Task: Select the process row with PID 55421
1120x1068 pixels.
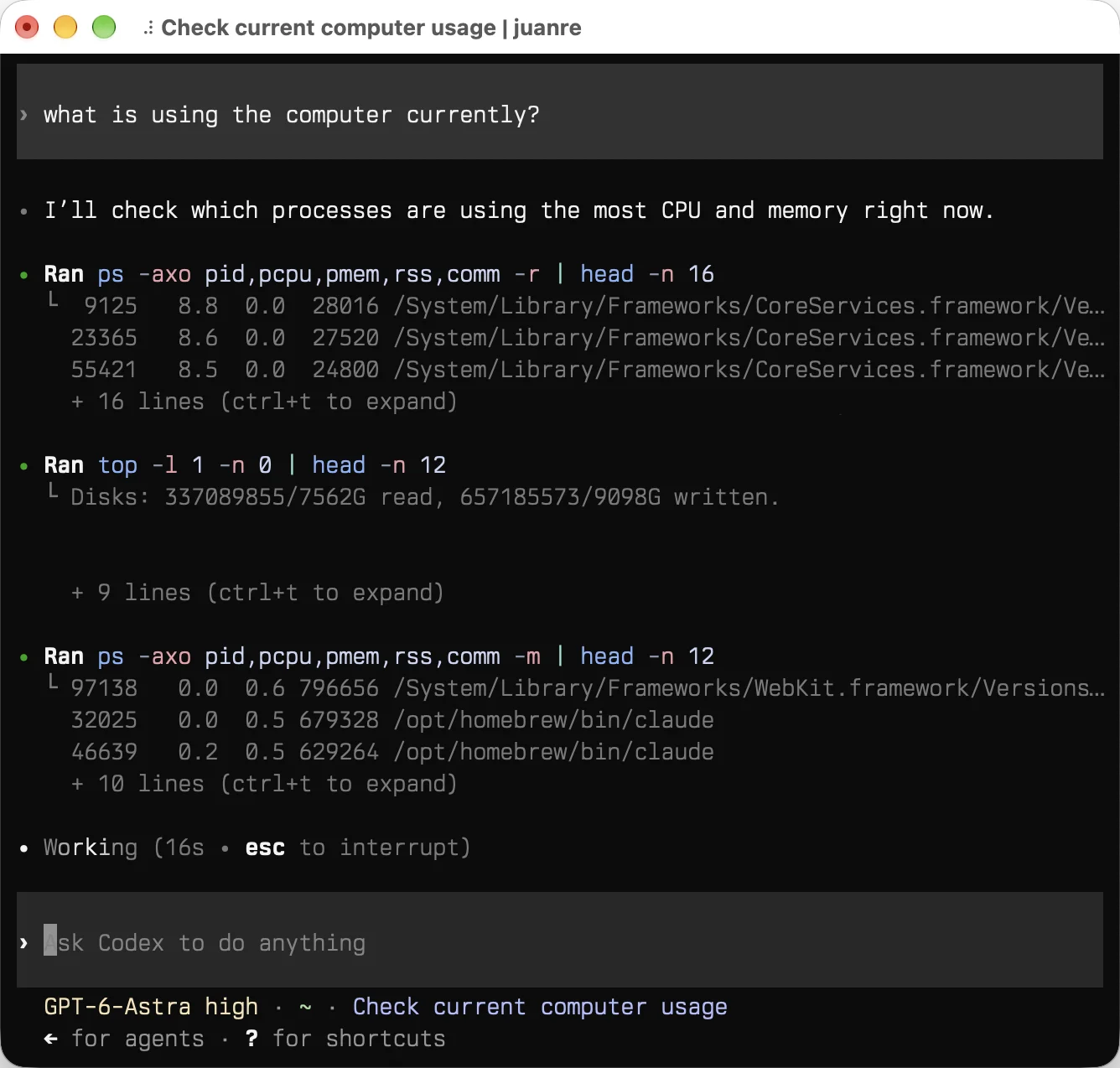Action: point(588,370)
